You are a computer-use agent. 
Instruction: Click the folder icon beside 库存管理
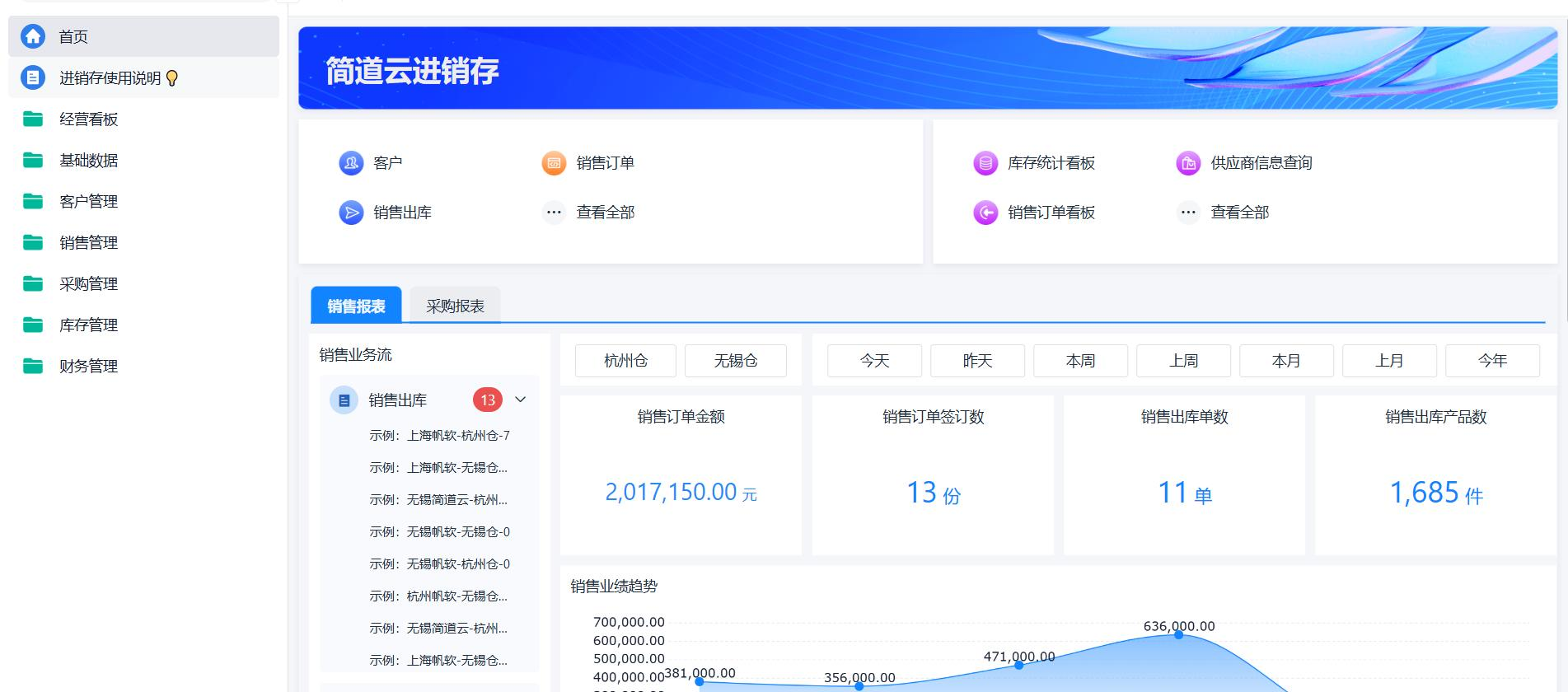[x=33, y=325]
